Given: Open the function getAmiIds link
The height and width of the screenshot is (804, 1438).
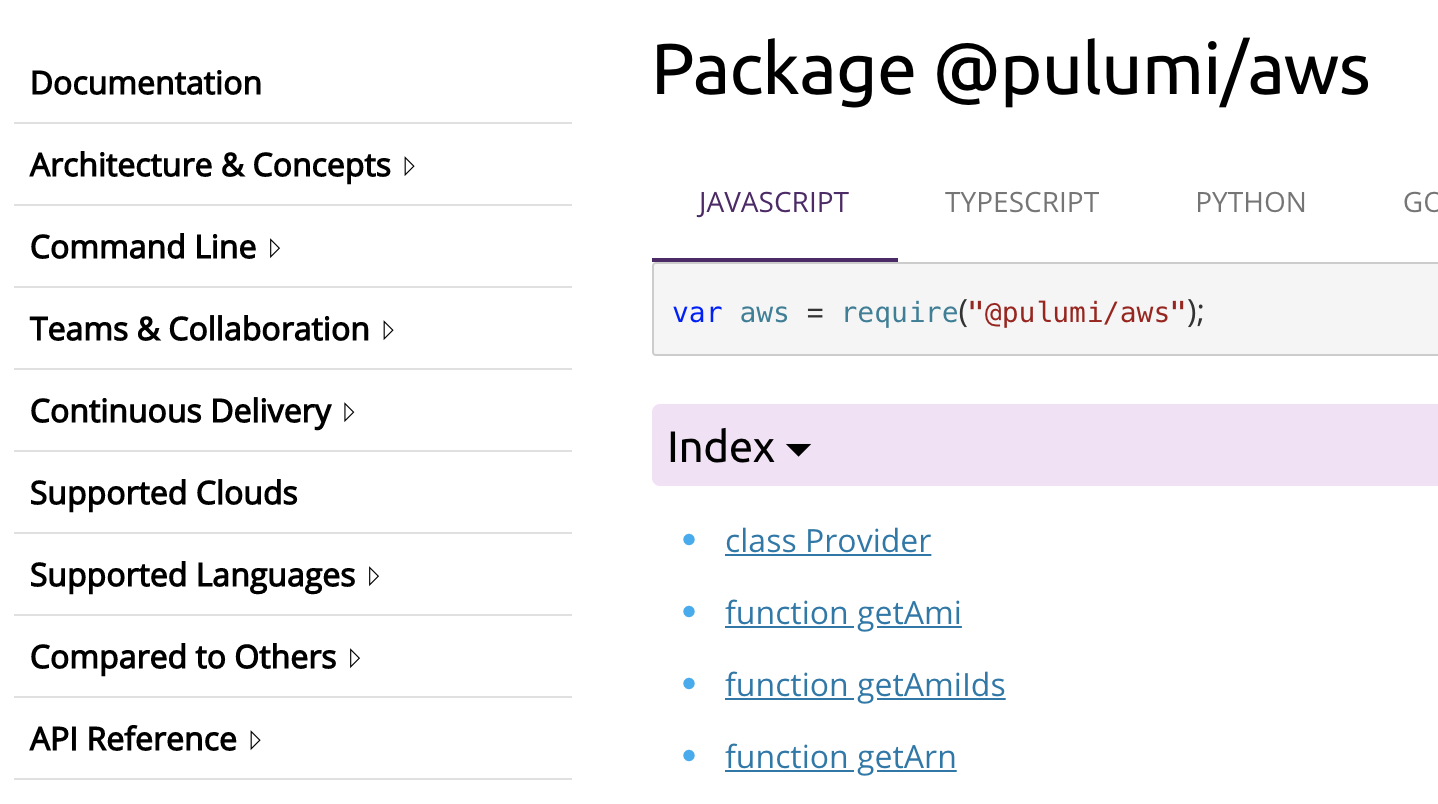Looking at the screenshot, I should [x=865, y=685].
